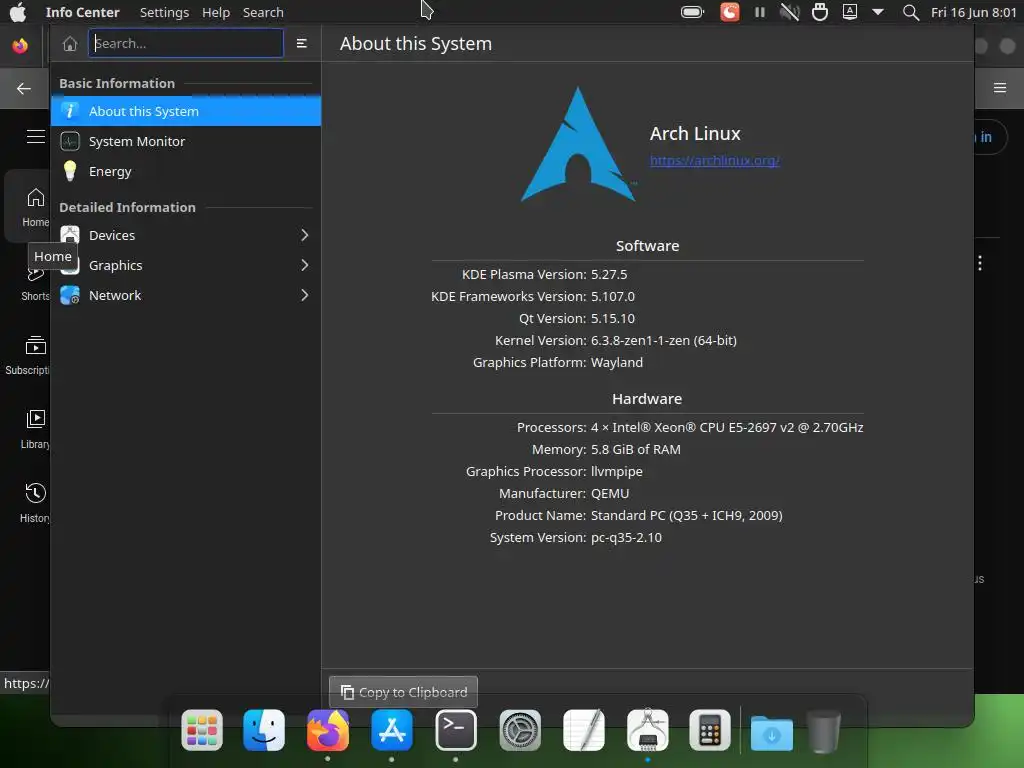Open Calculator from the dock
This screenshot has width=1024, height=768.
pyautogui.click(x=710, y=730)
